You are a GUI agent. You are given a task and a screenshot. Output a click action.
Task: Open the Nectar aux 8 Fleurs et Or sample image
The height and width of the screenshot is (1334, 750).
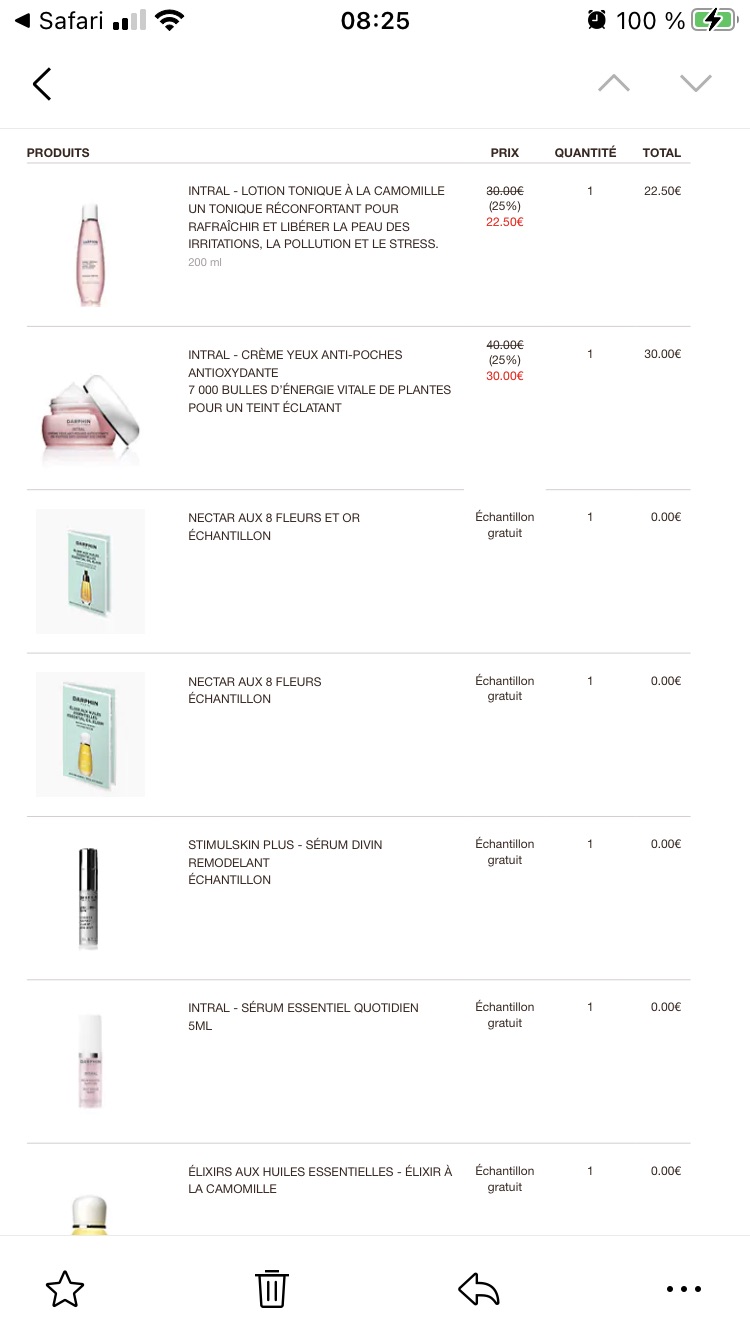coord(90,571)
